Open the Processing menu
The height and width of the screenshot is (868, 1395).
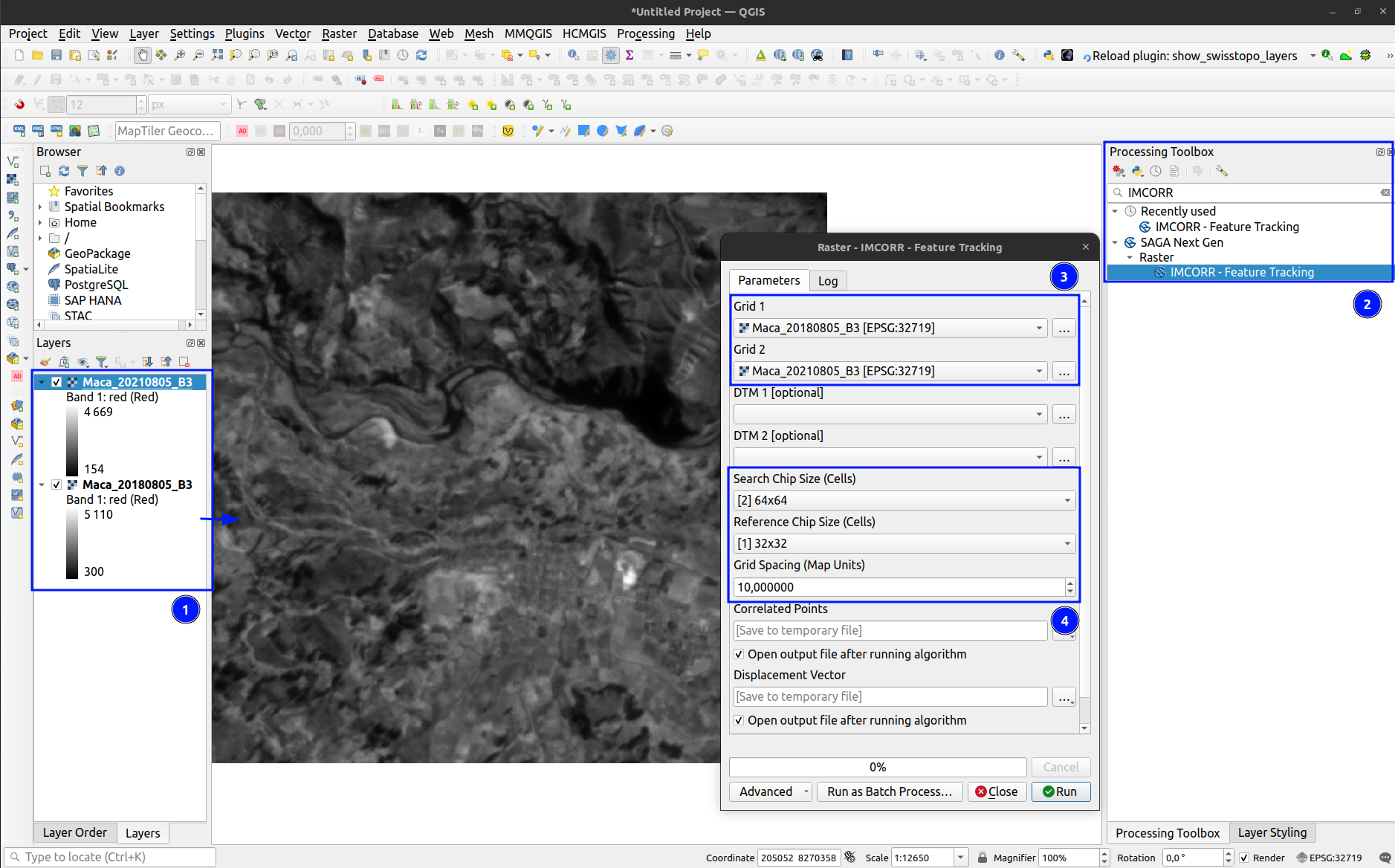[645, 33]
